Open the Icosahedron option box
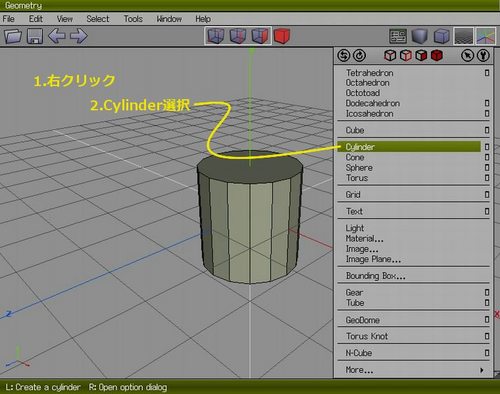The width and height of the screenshot is (500, 394). click(487, 114)
